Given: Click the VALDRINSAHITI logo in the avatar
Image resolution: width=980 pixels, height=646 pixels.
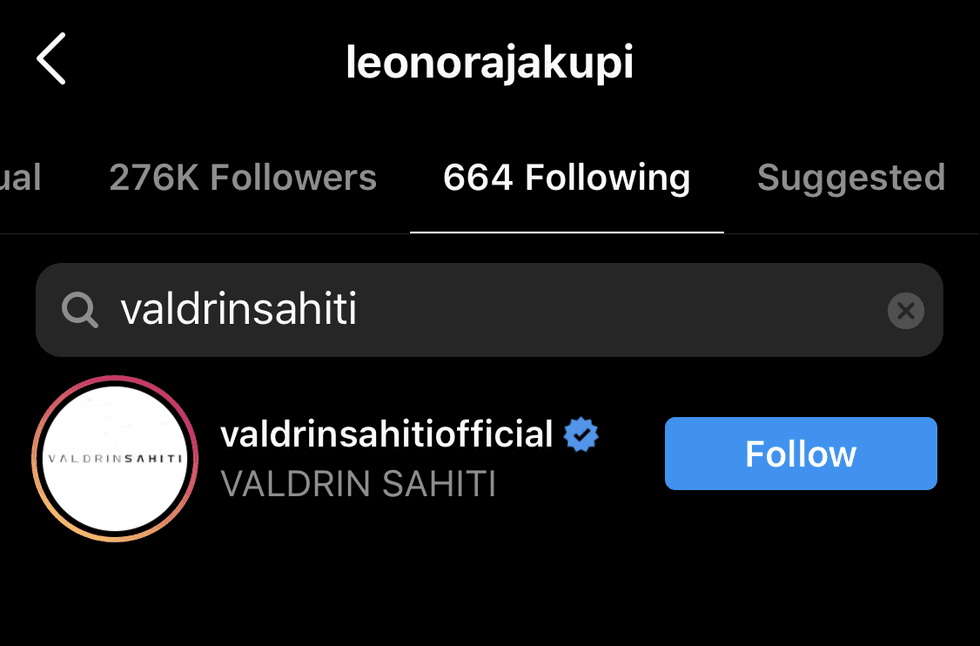Looking at the screenshot, I should (115, 459).
